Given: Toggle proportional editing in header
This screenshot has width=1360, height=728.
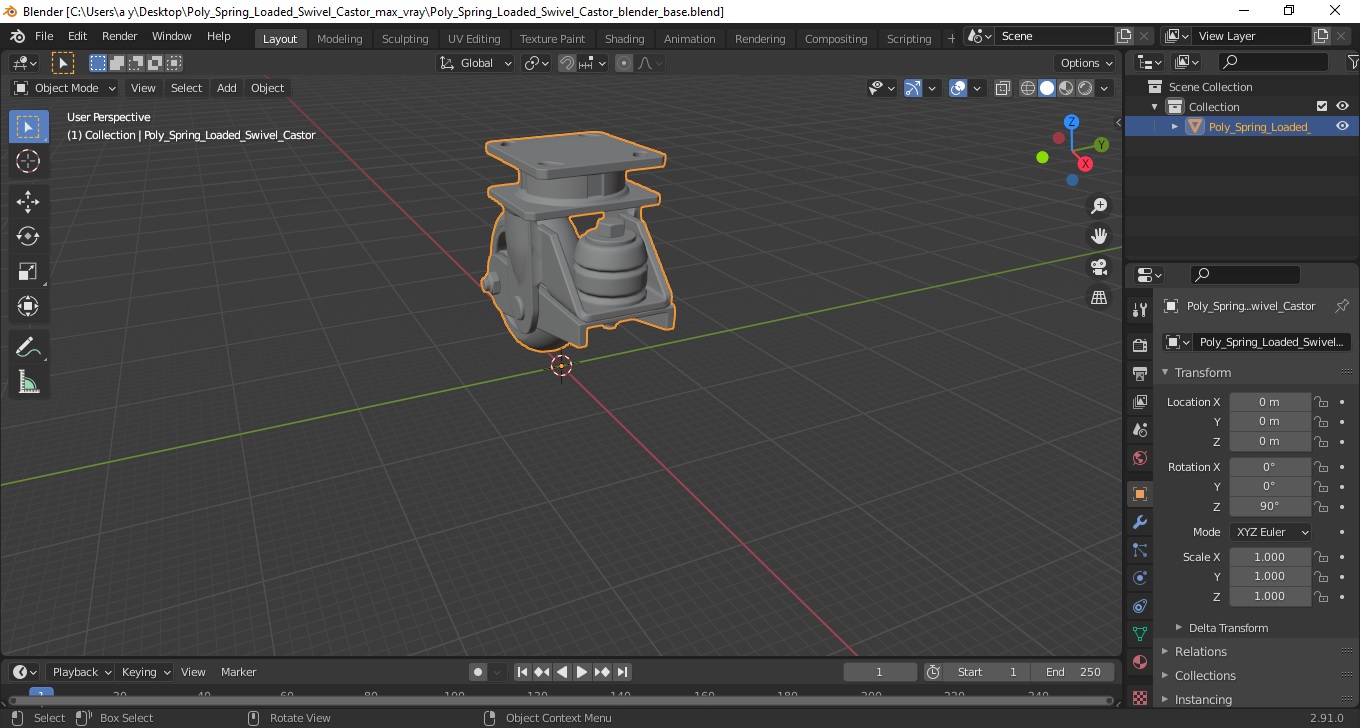Looking at the screenshot, I should coord(624,63).
